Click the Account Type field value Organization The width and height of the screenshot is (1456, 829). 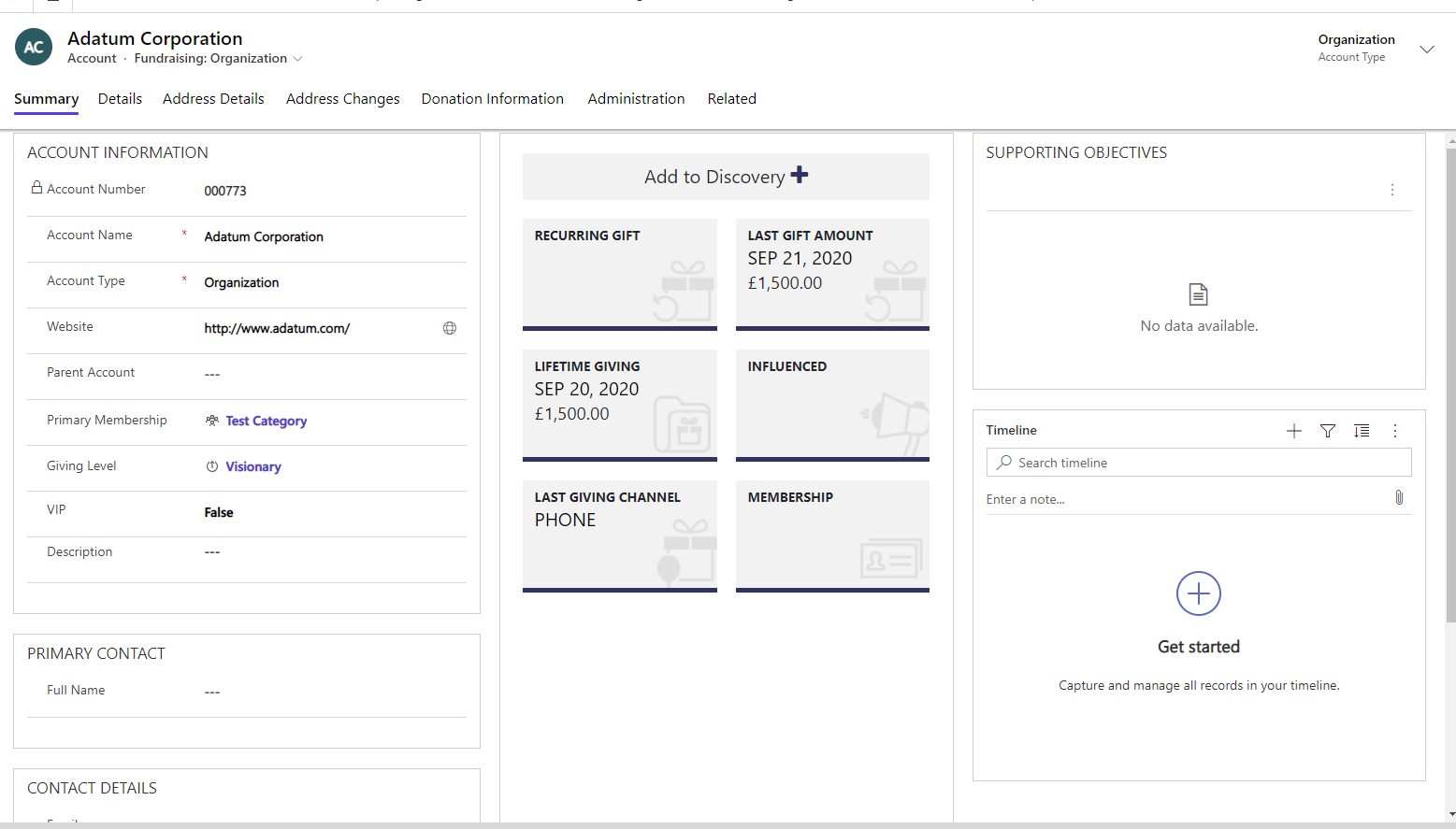pyautogui.click(x=241, y=283)
